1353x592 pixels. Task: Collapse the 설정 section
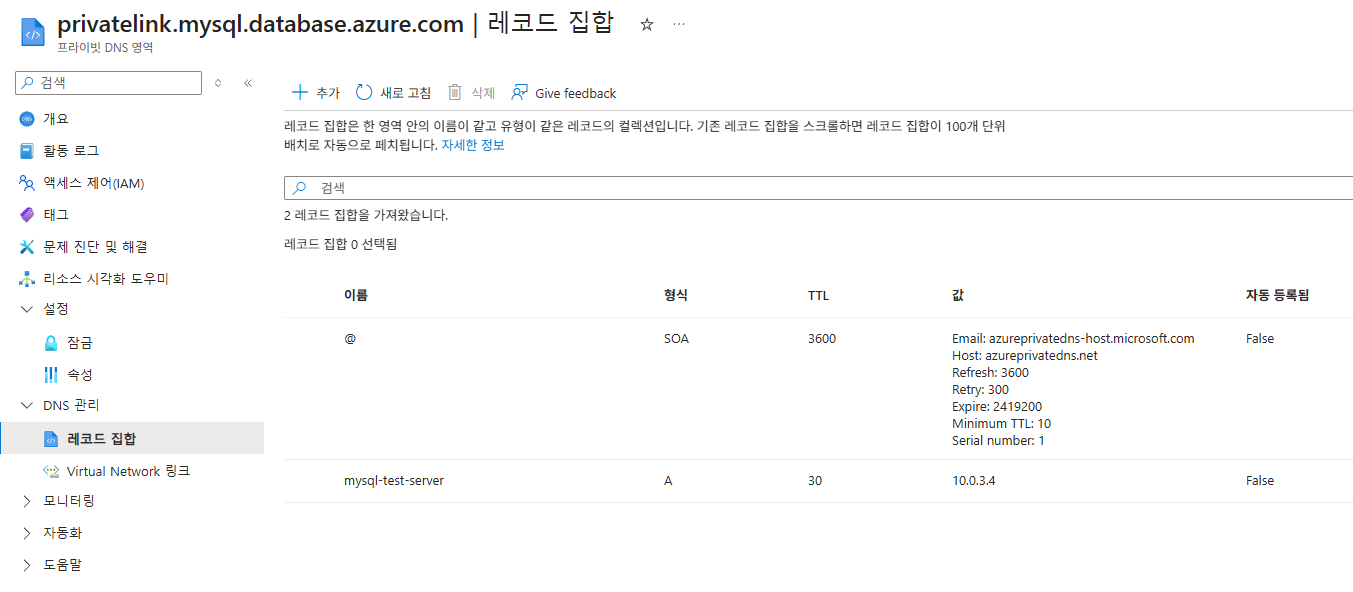(x=27, y=310)
